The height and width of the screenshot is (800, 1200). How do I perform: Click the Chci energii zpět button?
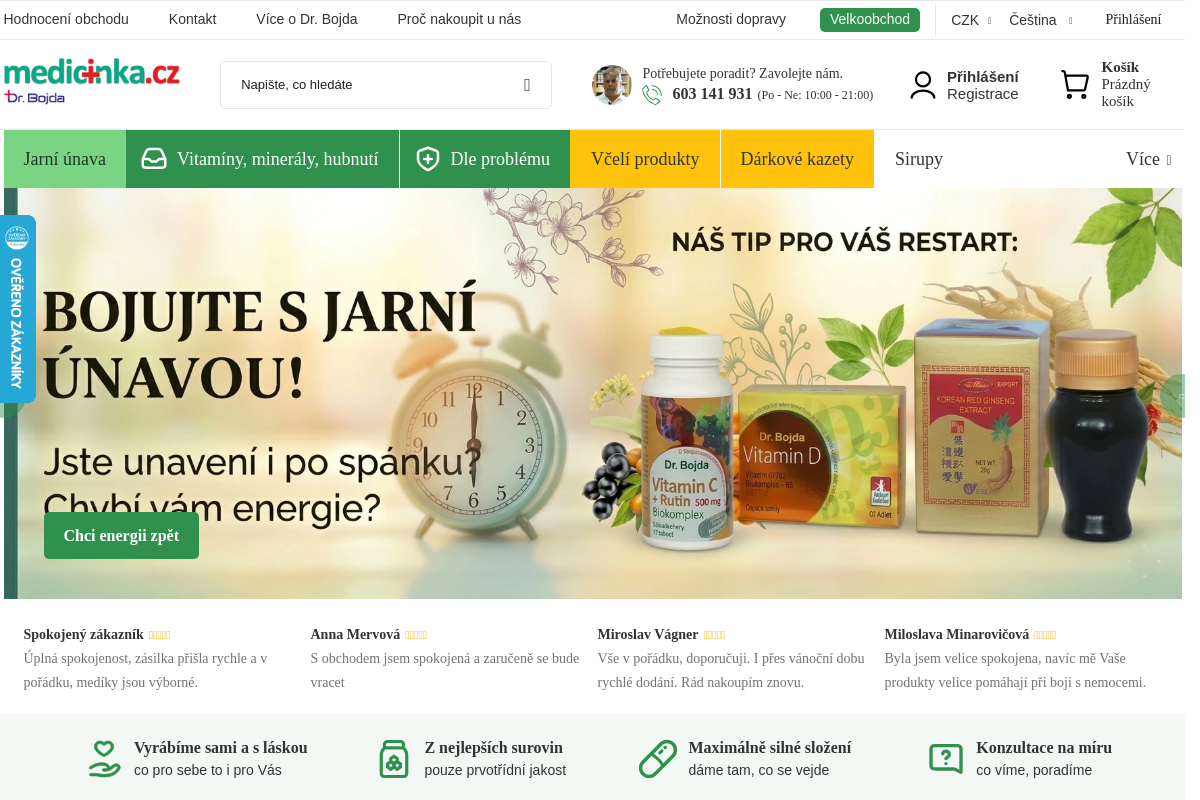(x=121, y=535)
